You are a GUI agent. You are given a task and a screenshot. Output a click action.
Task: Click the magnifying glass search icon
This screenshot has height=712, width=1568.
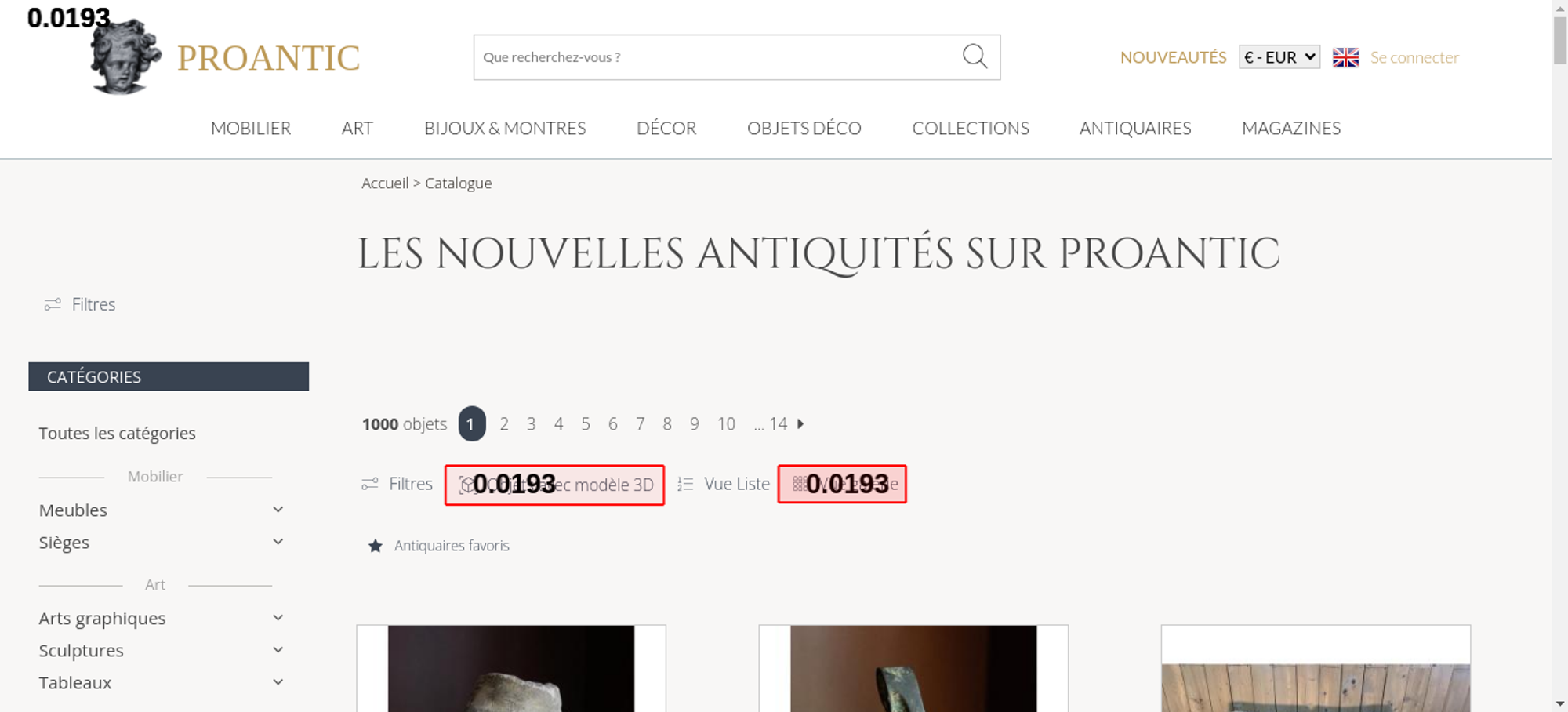tap(975, 56)
